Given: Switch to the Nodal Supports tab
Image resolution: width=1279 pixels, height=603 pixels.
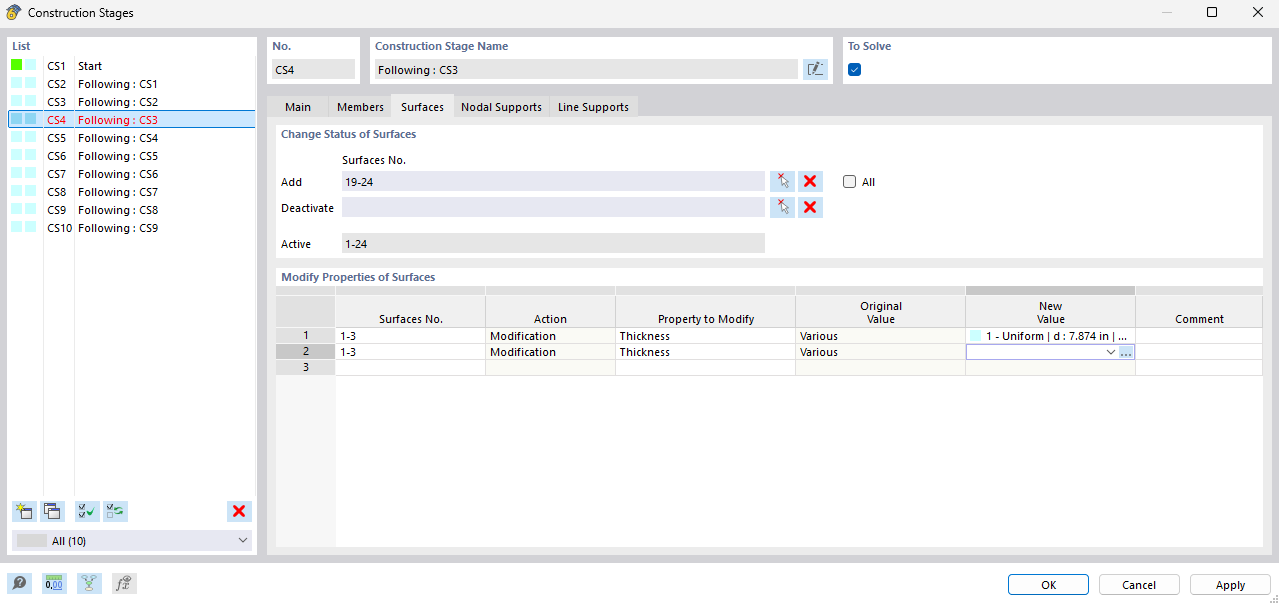Looking at the screenshot, I should 501,106.
